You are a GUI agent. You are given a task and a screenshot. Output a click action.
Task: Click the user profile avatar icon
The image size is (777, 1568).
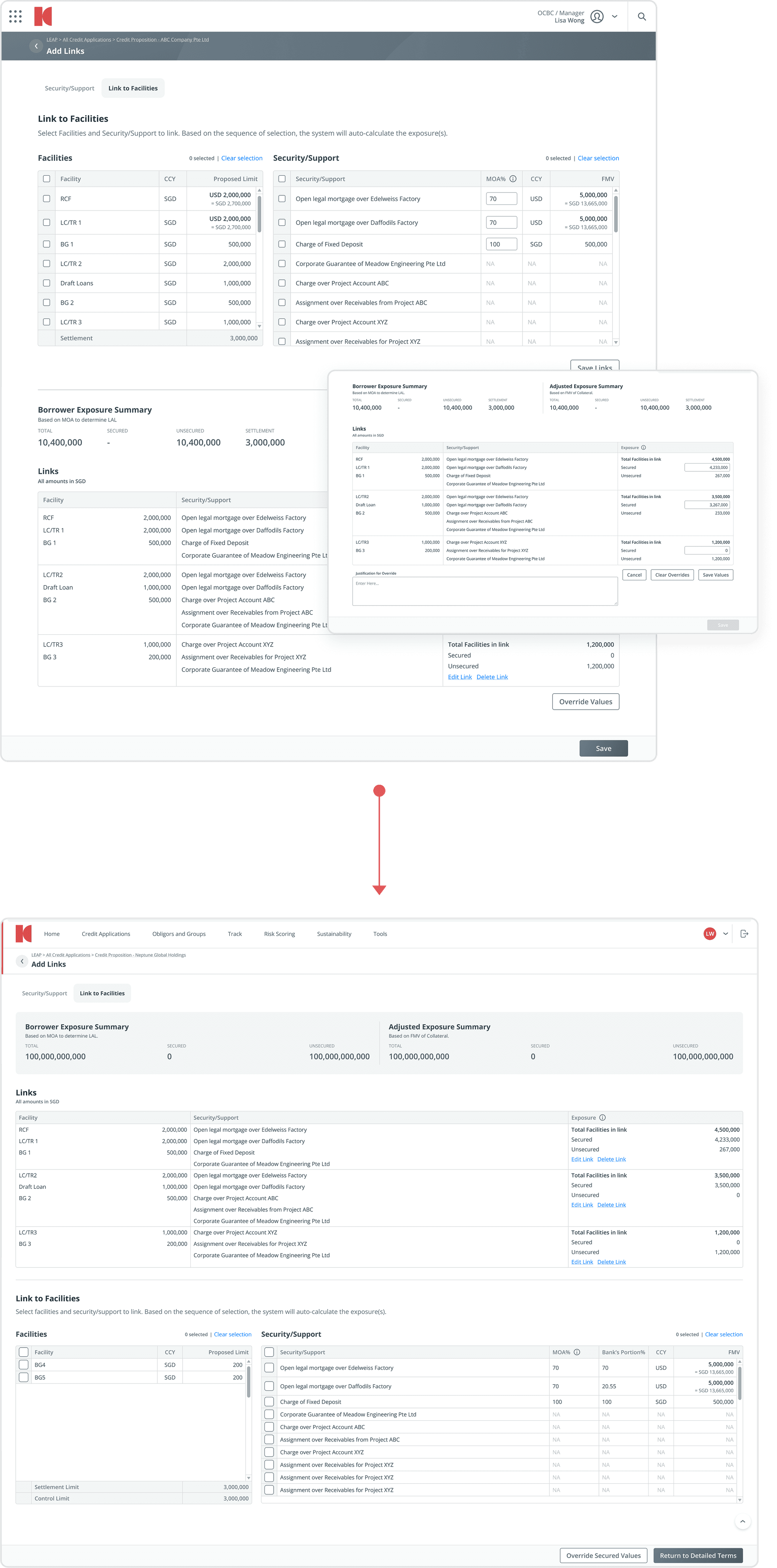point(597,16)
